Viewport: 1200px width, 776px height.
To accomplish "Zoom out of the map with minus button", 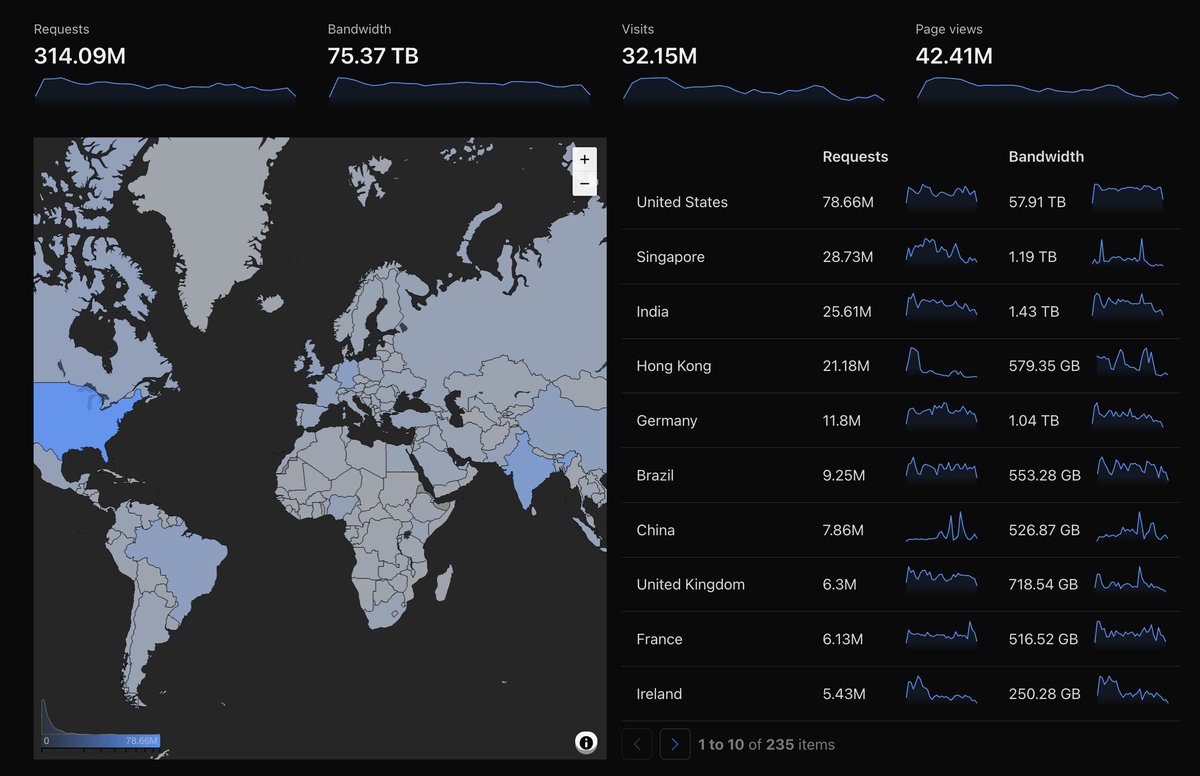I will (x=585, y=185).
